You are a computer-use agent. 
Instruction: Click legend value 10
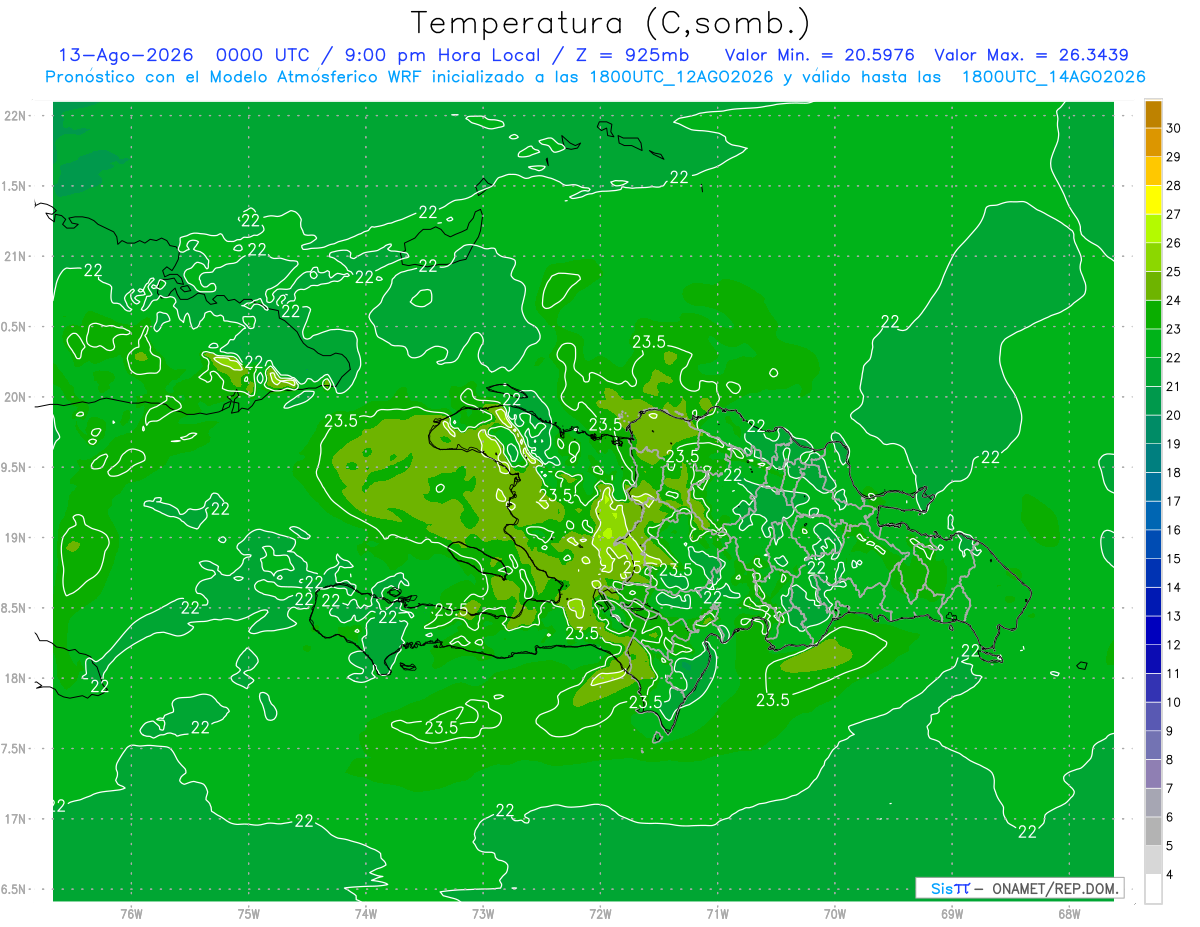pos(1174,702)
